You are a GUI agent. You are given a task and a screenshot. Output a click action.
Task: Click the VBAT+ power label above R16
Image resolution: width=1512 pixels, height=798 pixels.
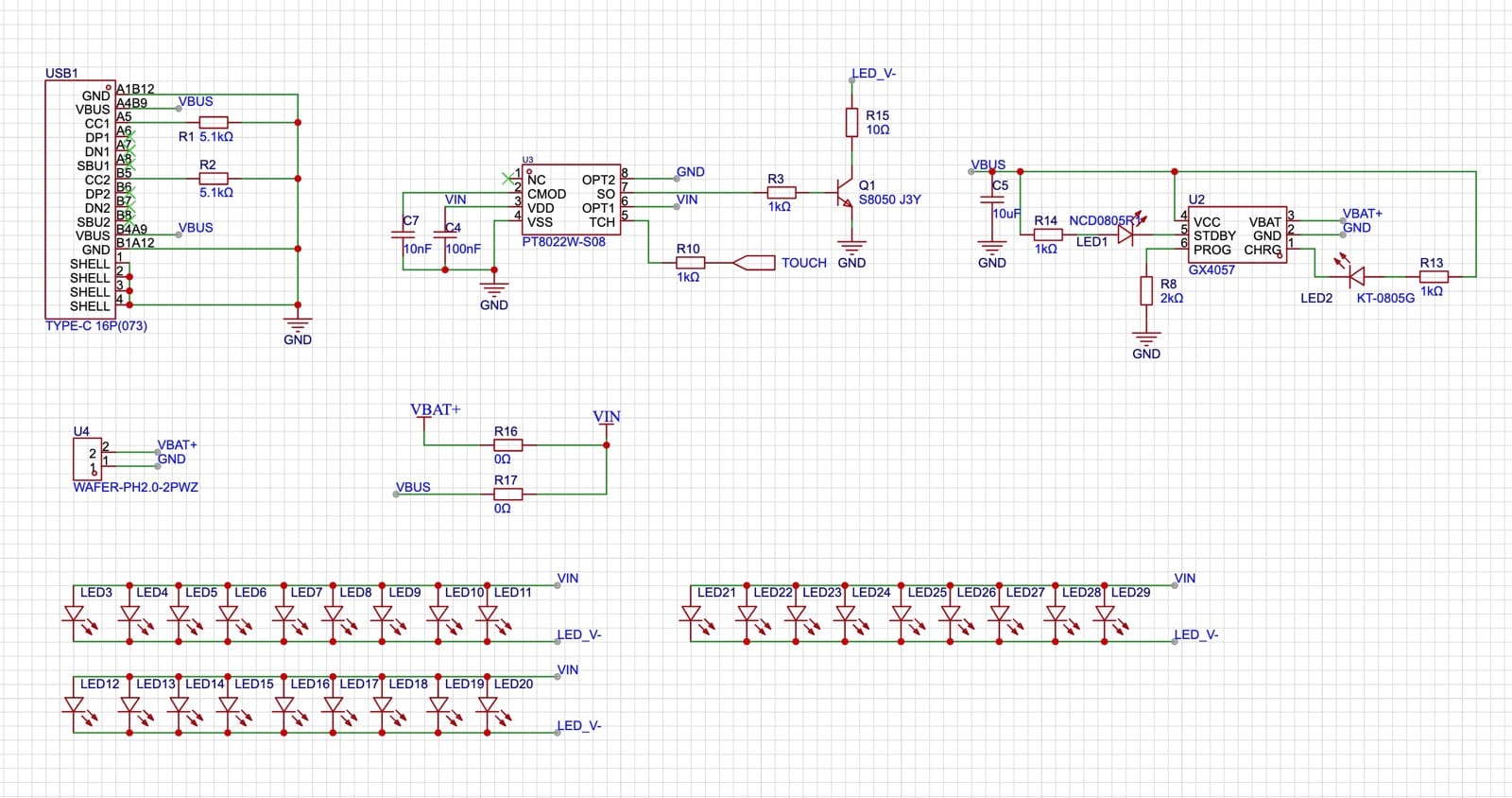click(436, 409)
